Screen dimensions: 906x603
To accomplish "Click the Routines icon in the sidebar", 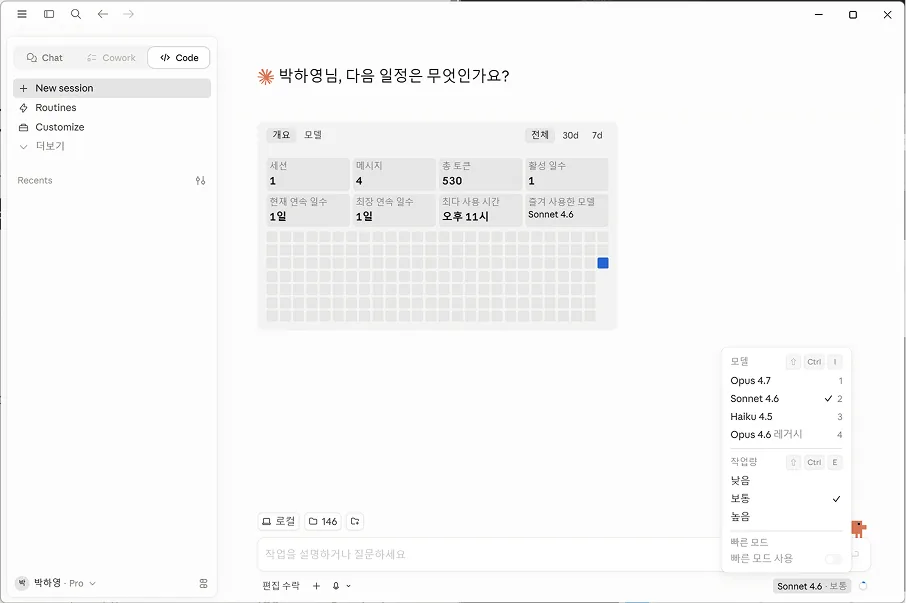I will (24, 108).
